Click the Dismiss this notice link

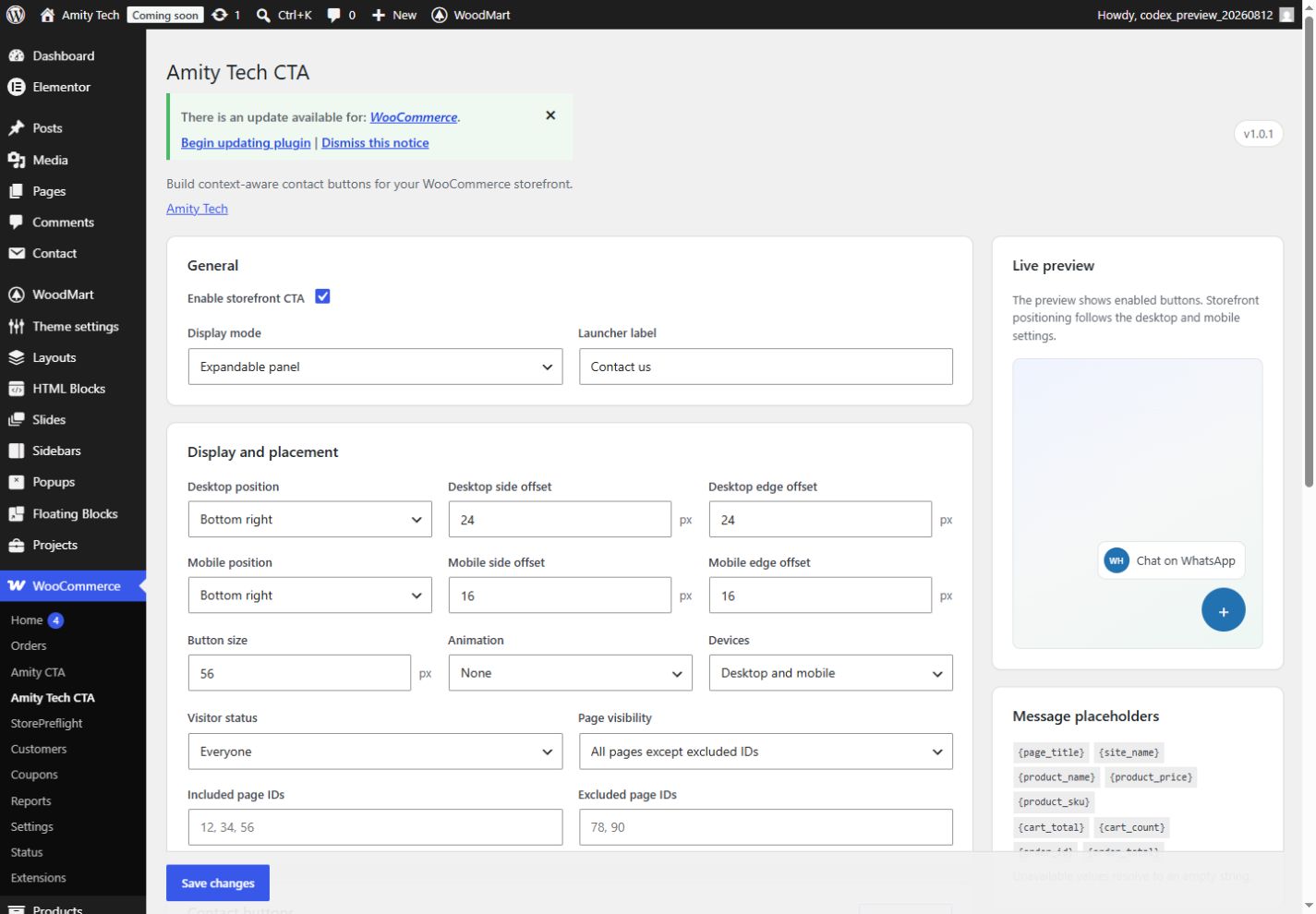pyautogui.click(x=375, y=143)
